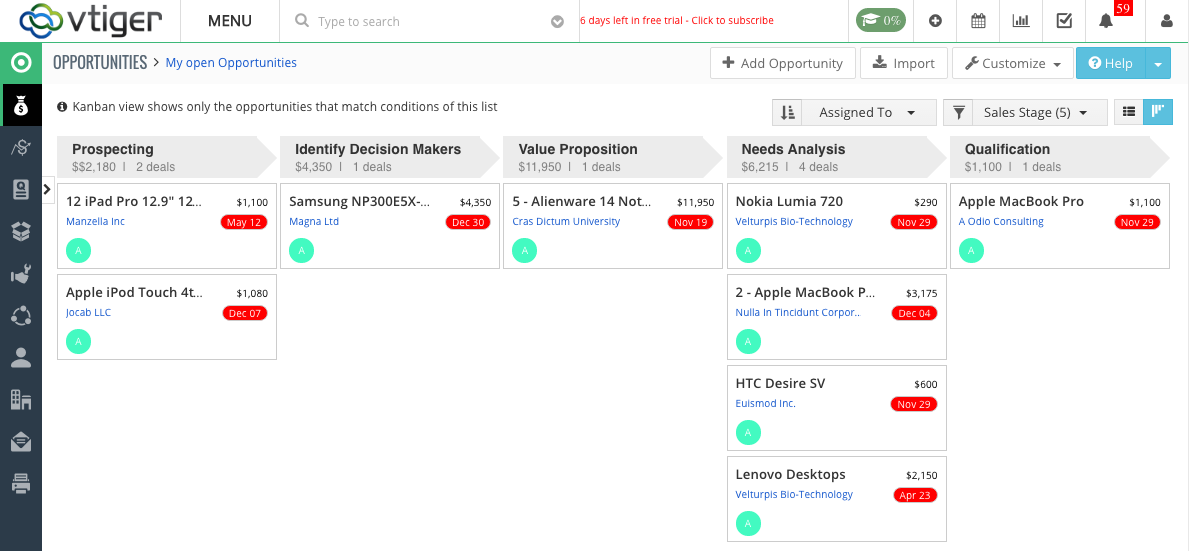Expand the left sidebar panel arrow

[x=48, y=188]
